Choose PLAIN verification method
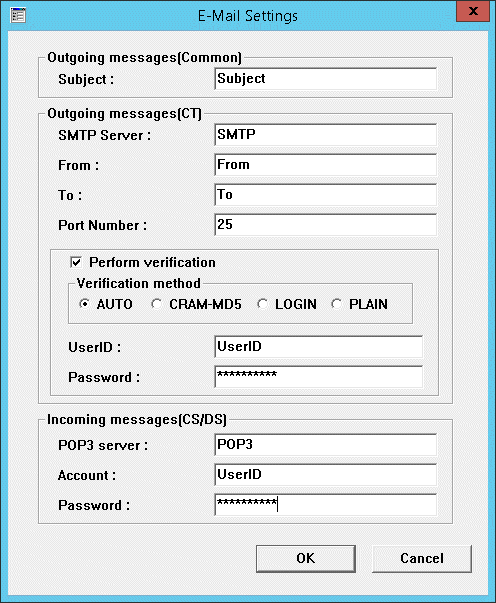Screen dimensions: 496x603 click(x=336, y=304)
